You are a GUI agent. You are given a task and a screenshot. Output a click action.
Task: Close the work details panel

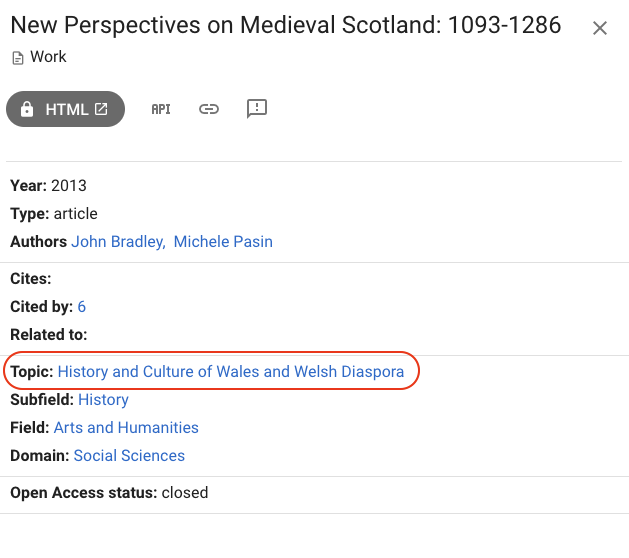coord(600,28)
